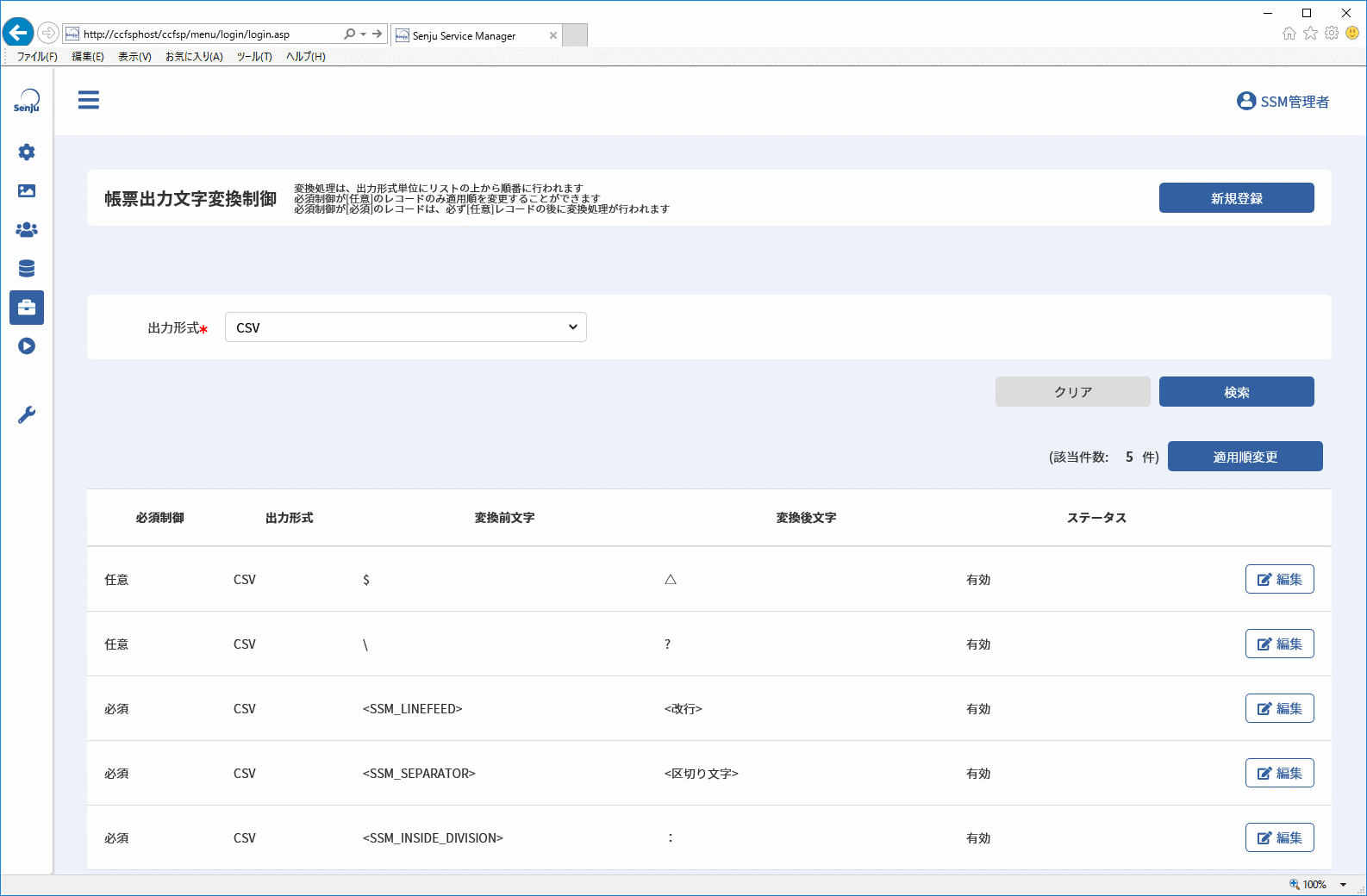Toggle the hamburger menu icon
The image size is (1367, 896).
click(x=89, y=100)
